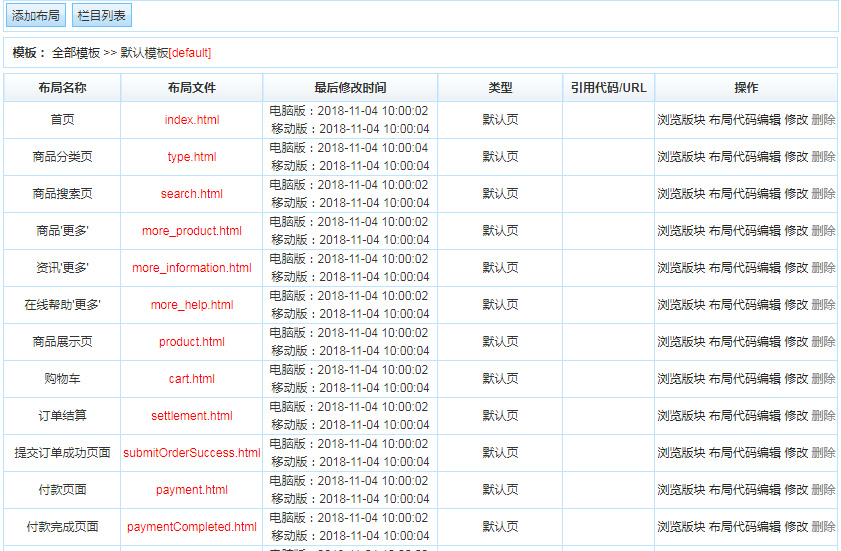Click 布局代码编辑 for more_product.html row
This screenshot has width=841, height=551.
744,231
